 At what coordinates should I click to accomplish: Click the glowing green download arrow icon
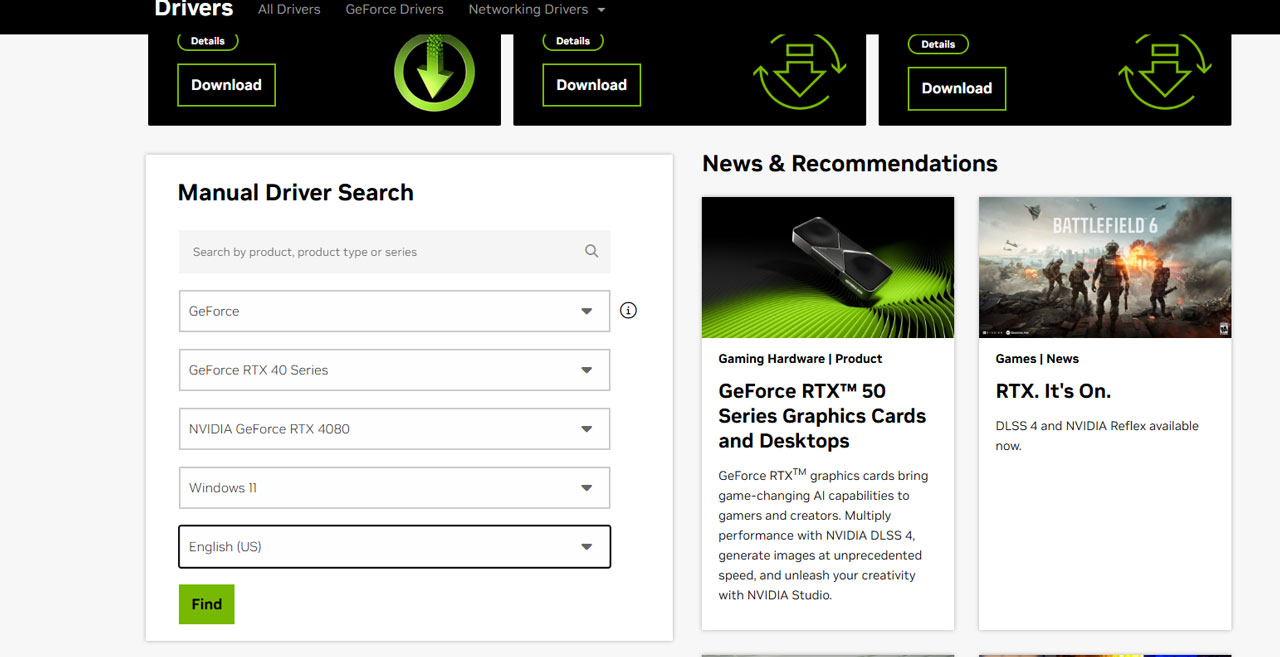[x=434, y=72]
